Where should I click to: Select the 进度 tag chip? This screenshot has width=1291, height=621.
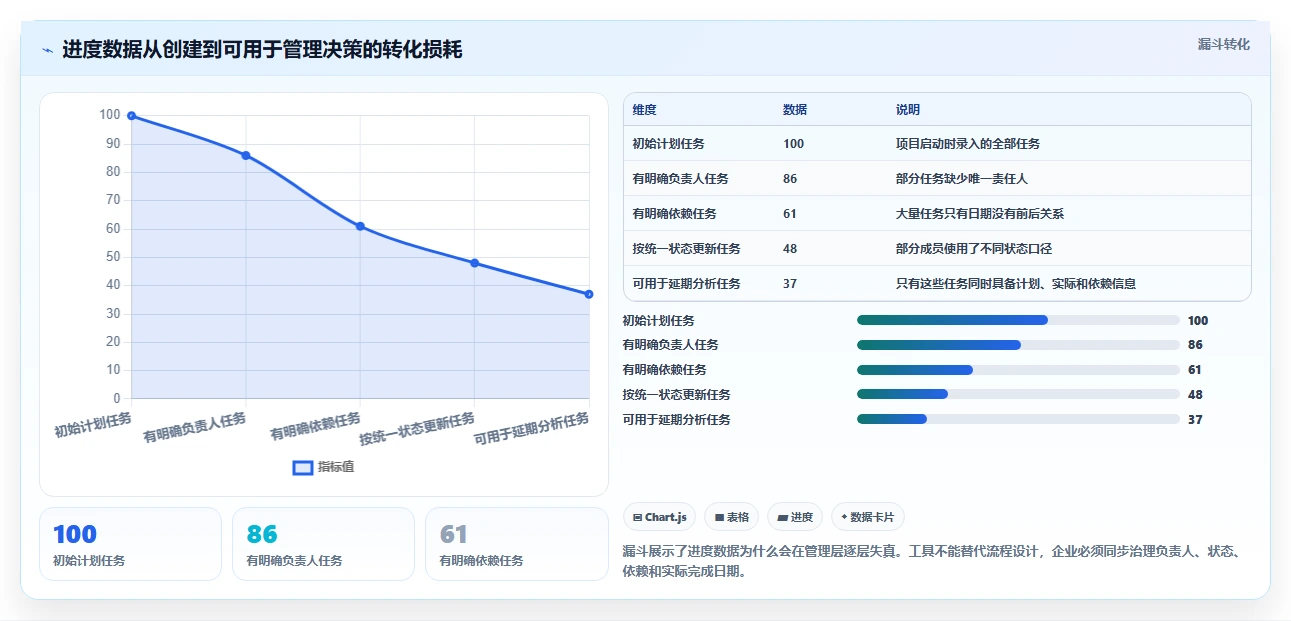795,517
